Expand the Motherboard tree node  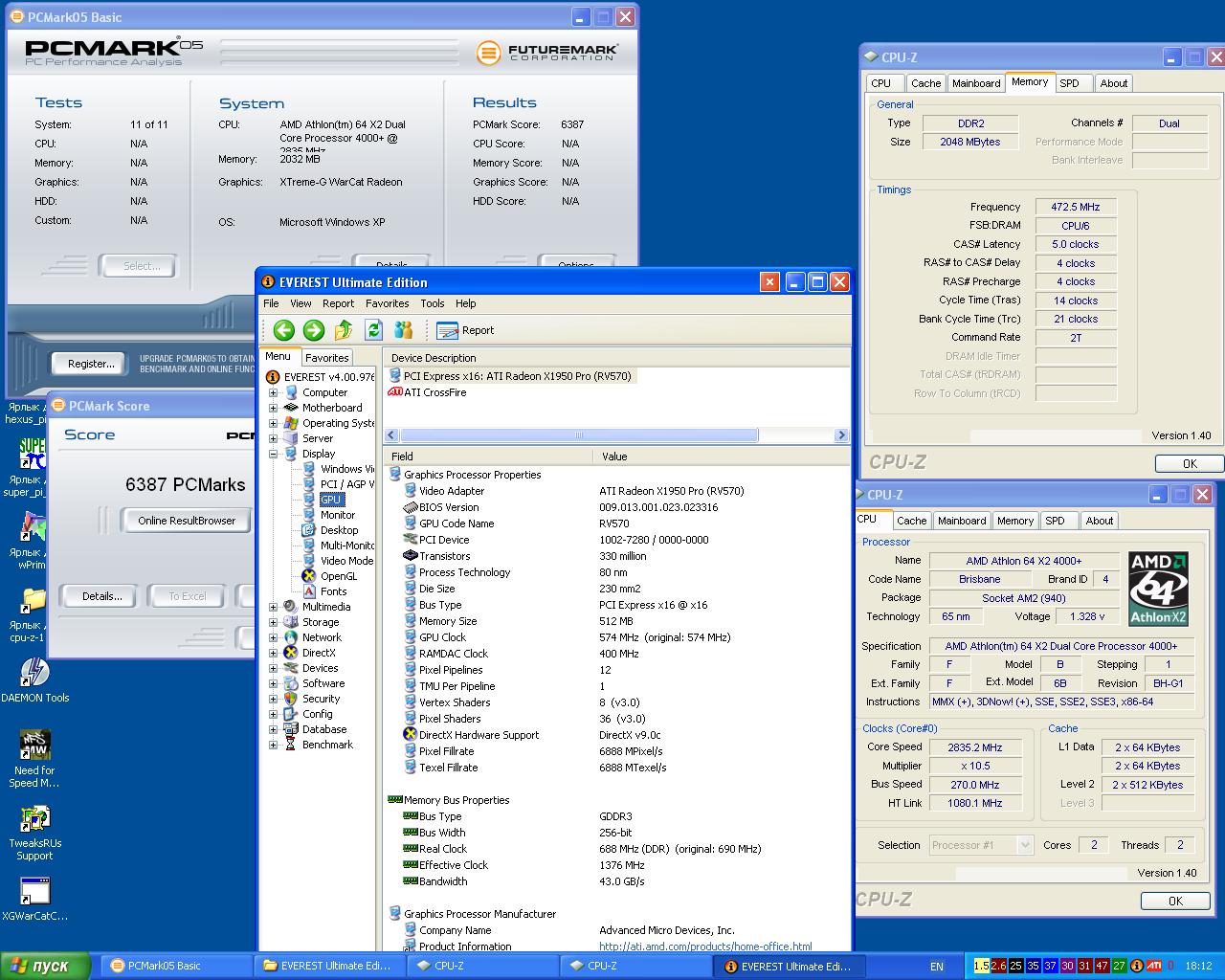coord(273,408)
